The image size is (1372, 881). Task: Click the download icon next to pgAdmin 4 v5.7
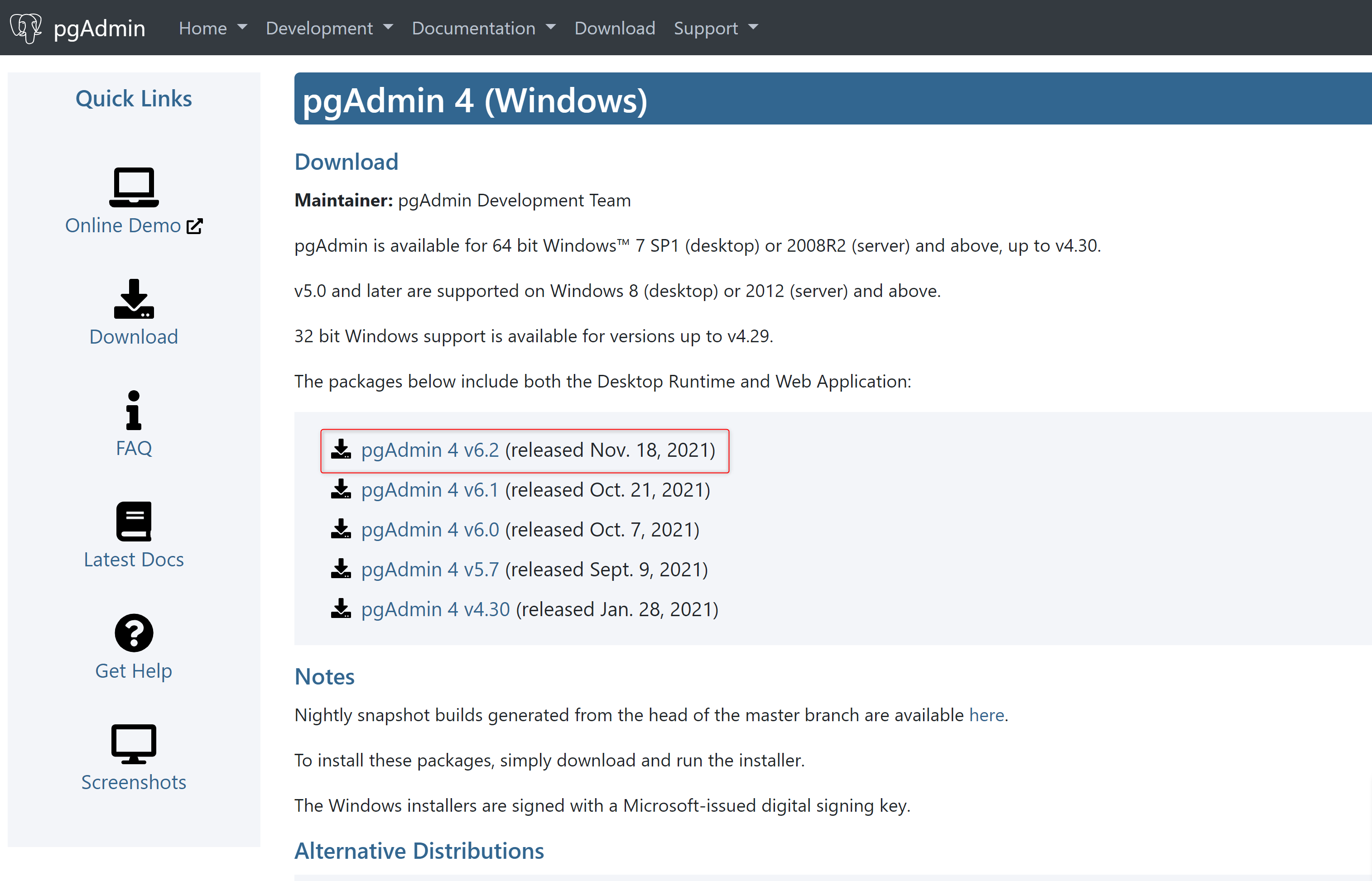[341, 569]
